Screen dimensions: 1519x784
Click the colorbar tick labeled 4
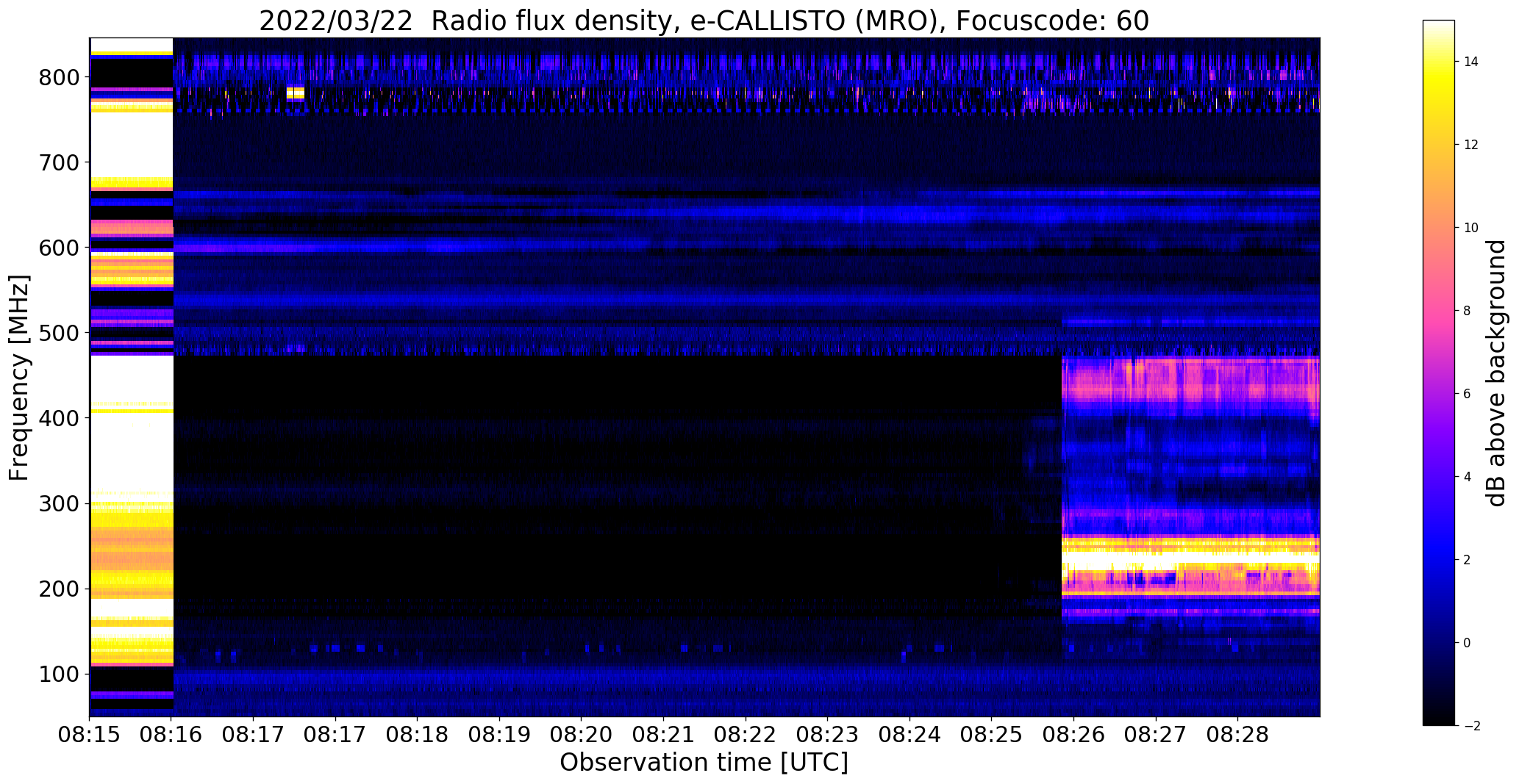click(1467, 477)
